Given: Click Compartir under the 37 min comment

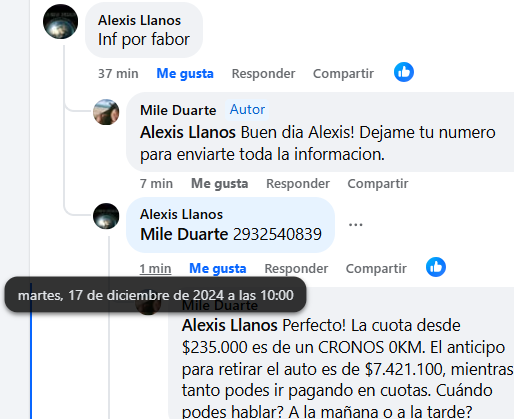Looking at the screenshot, I should tap(343, 73).
